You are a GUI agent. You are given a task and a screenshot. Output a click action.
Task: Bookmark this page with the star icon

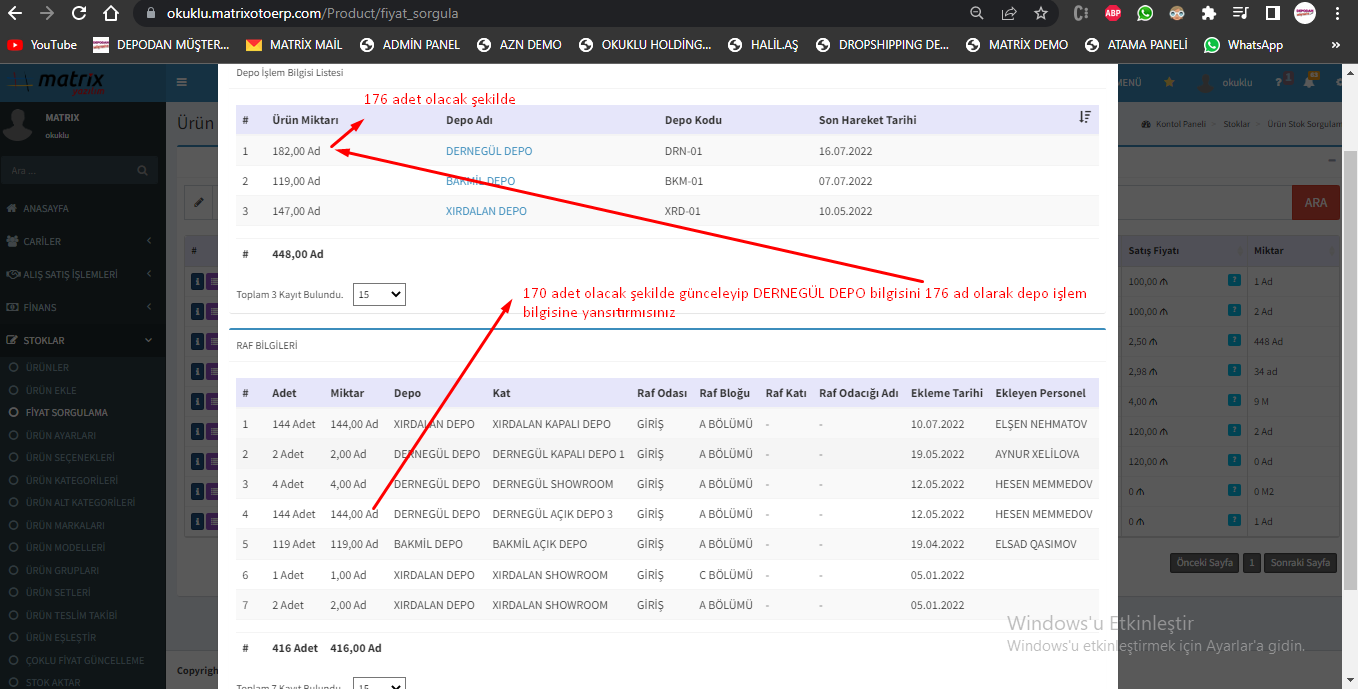(1041, 14)
